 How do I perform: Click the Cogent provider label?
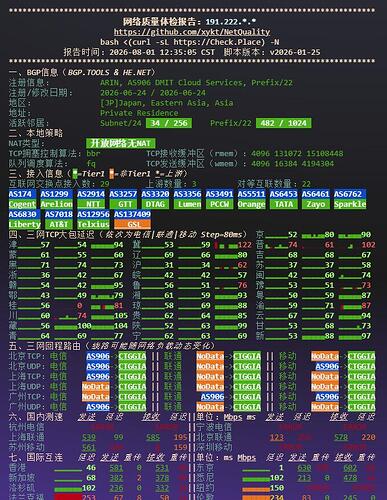click(x=22, y=204)
